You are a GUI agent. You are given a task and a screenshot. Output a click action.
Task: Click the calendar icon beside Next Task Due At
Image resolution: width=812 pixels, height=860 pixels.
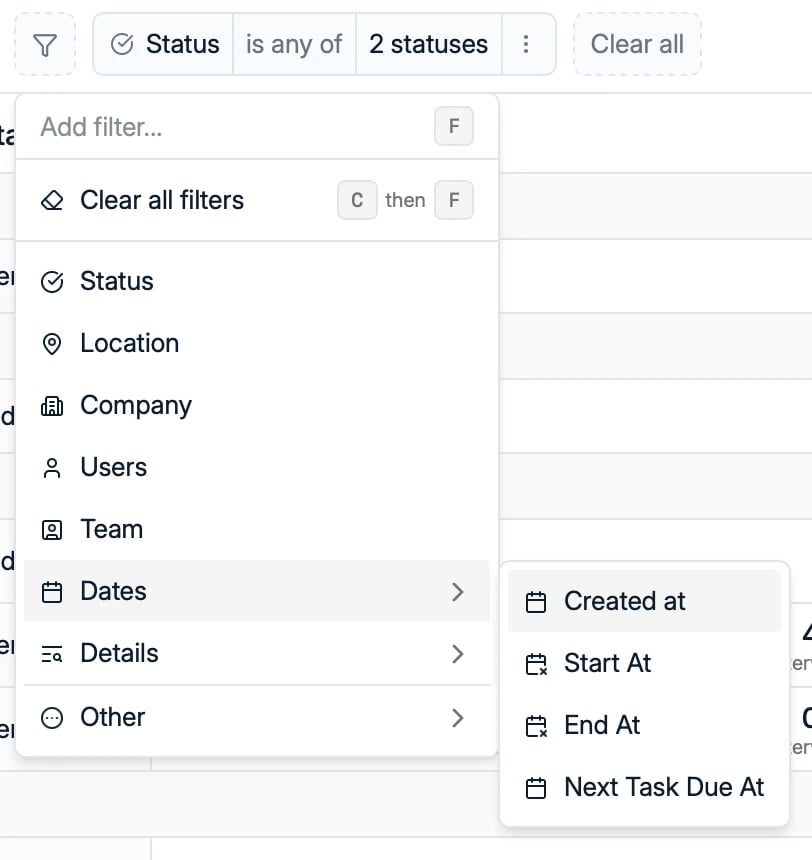(535, 788)
